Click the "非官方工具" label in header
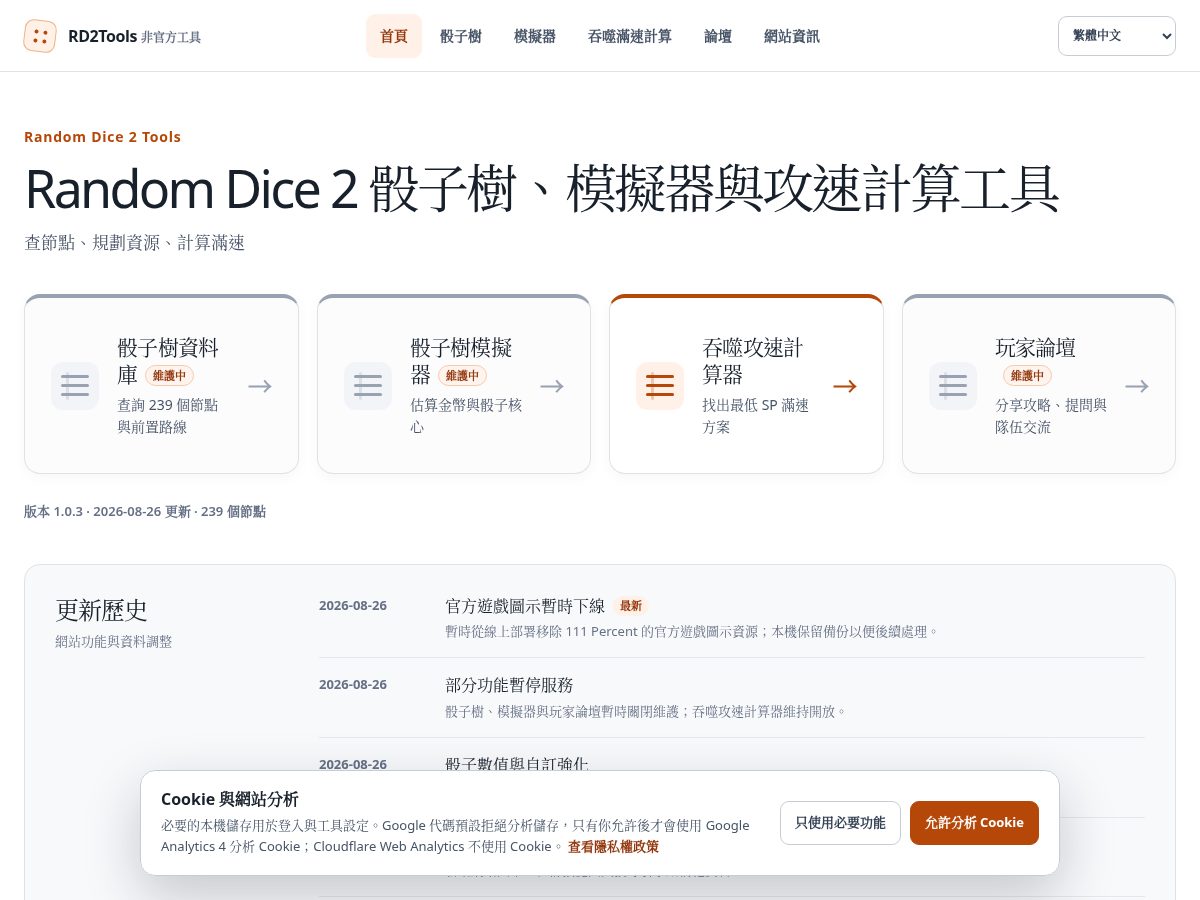This screenshot has height=900, width=1200. click(171, 37)
